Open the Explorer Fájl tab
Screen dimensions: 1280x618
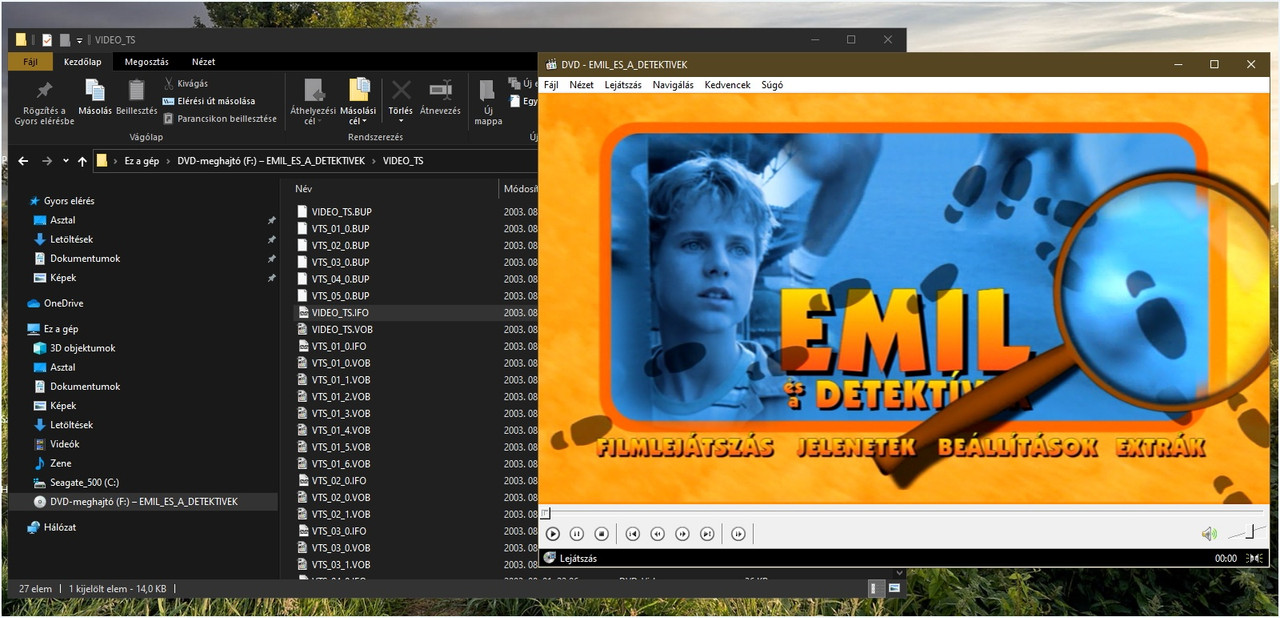click(x=30, y=62)
